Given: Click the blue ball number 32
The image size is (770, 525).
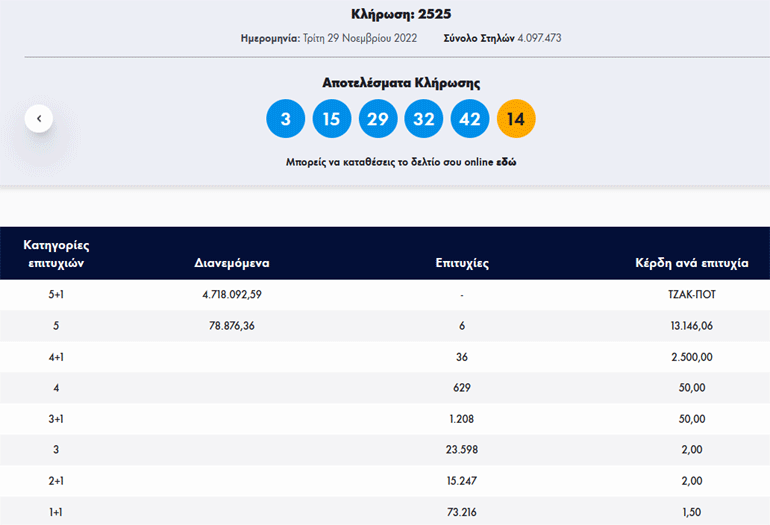Looking at the screenshot, I should click(x=424, y=119).
